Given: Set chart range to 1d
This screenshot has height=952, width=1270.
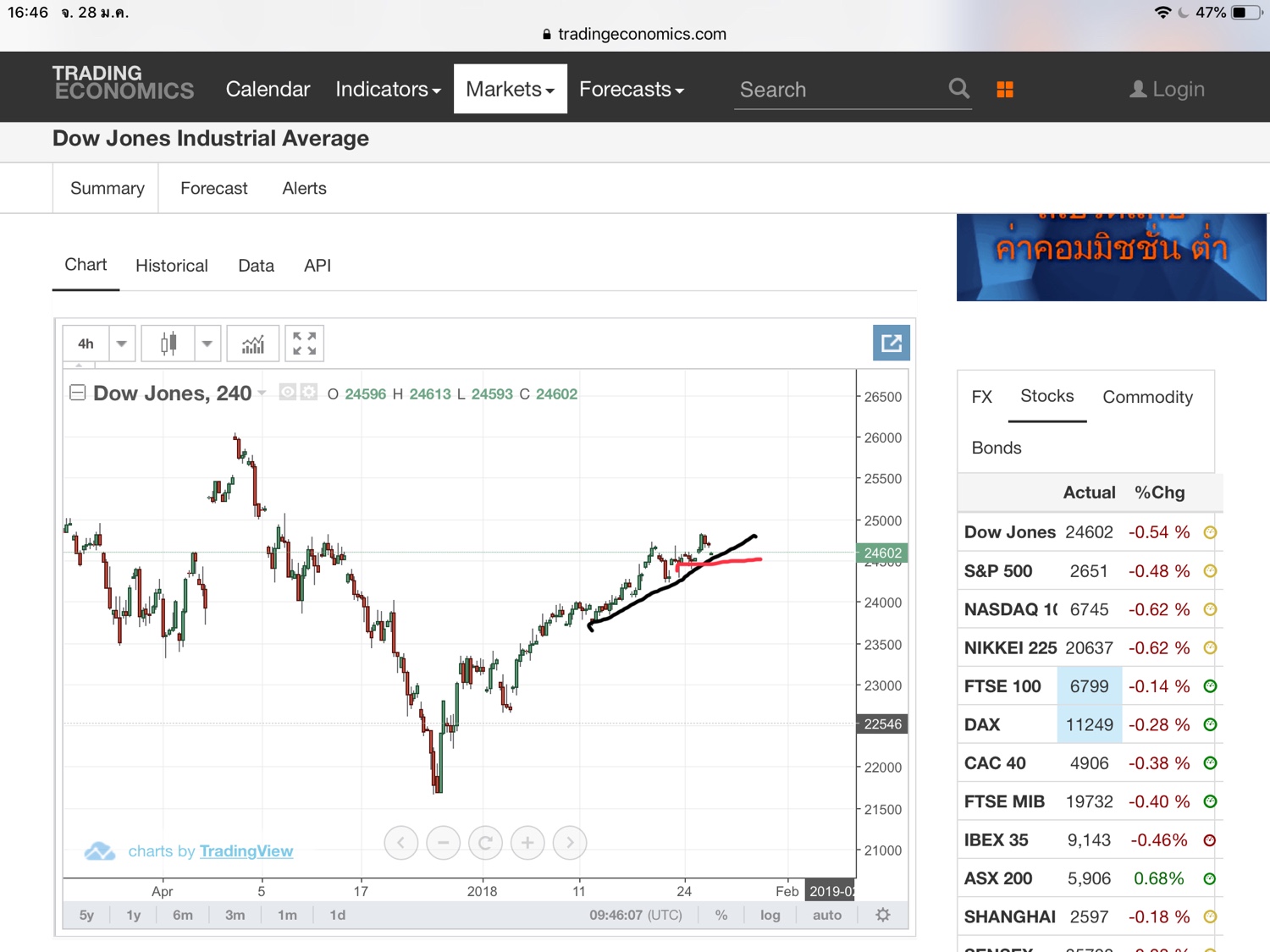Looking at the screenshot, I should coord(338,915).
